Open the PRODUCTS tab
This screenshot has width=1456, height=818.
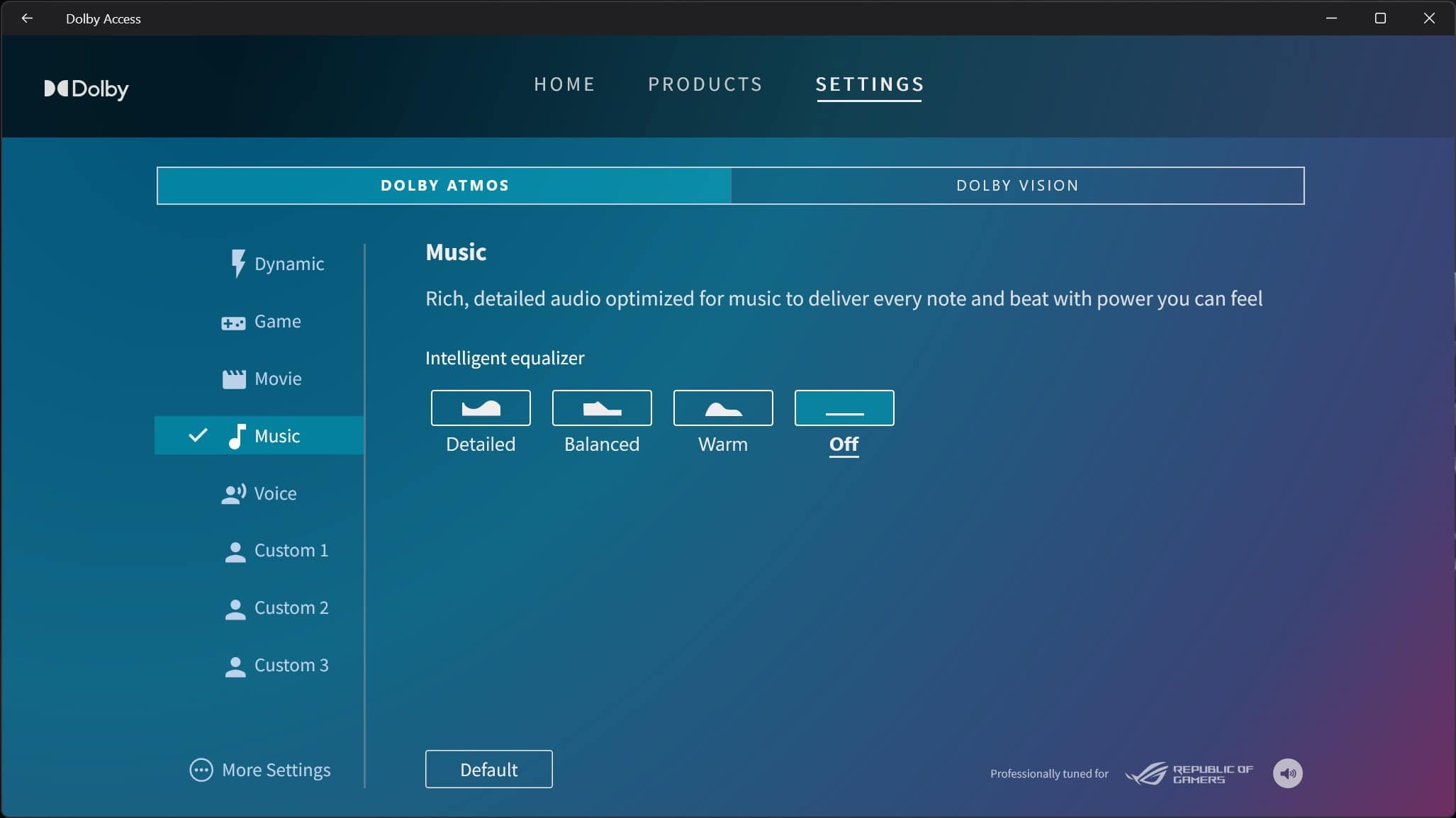coord(705,84)
